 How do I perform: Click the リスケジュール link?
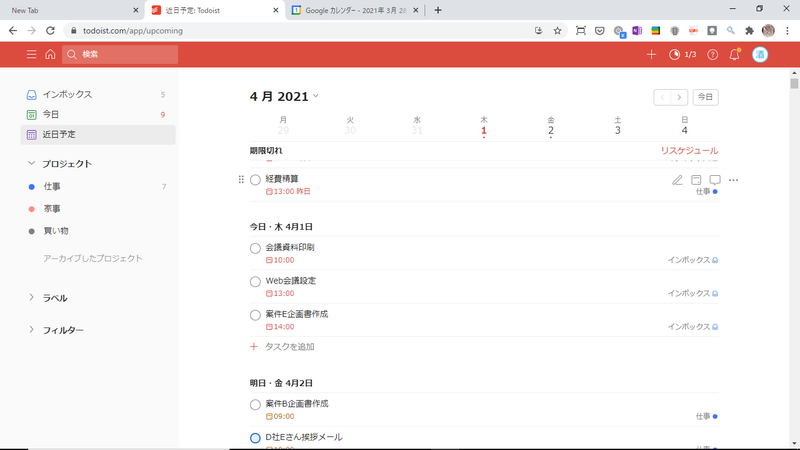[688, 151]
